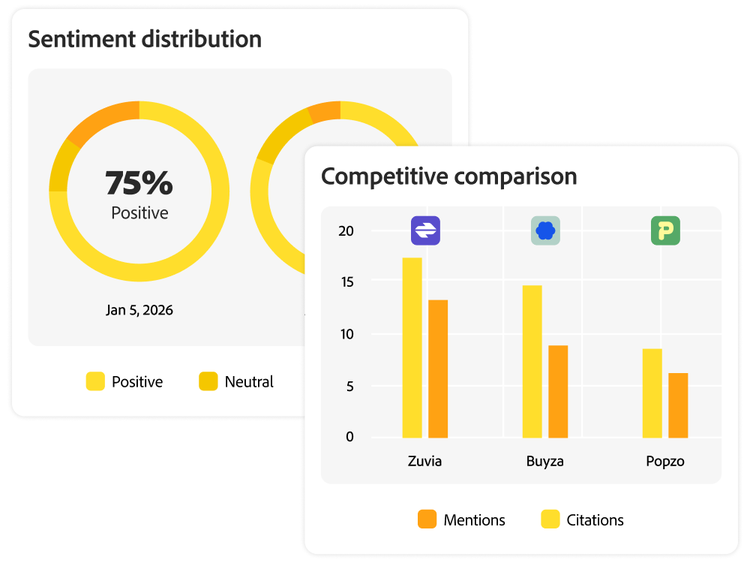This screenshot has height=563, width=750.
Task: Select the Zuvia citations yellow bar
Action: 412,347
